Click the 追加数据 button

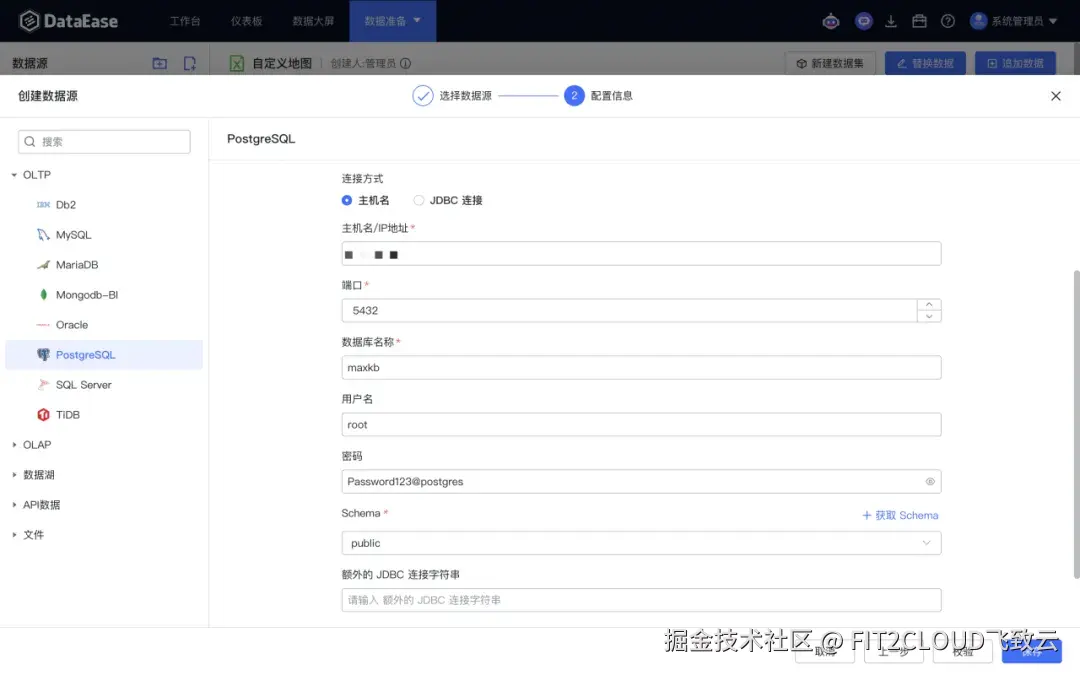[x=1015, y=63]
